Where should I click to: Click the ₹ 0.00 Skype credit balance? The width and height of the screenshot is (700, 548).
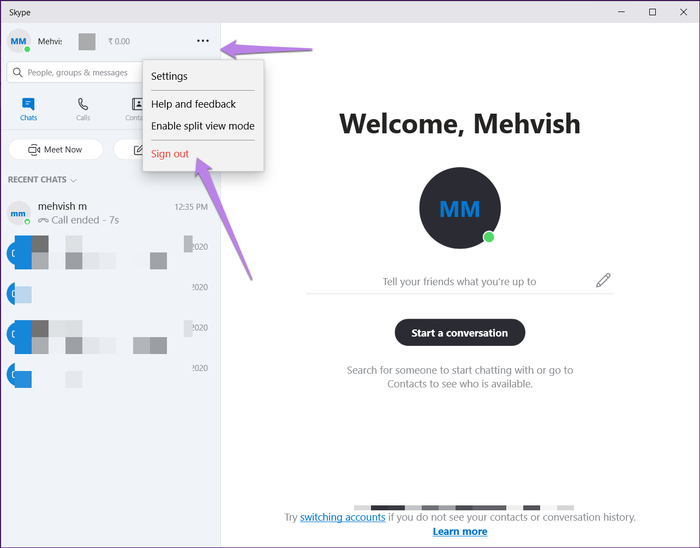coord(119,42)
